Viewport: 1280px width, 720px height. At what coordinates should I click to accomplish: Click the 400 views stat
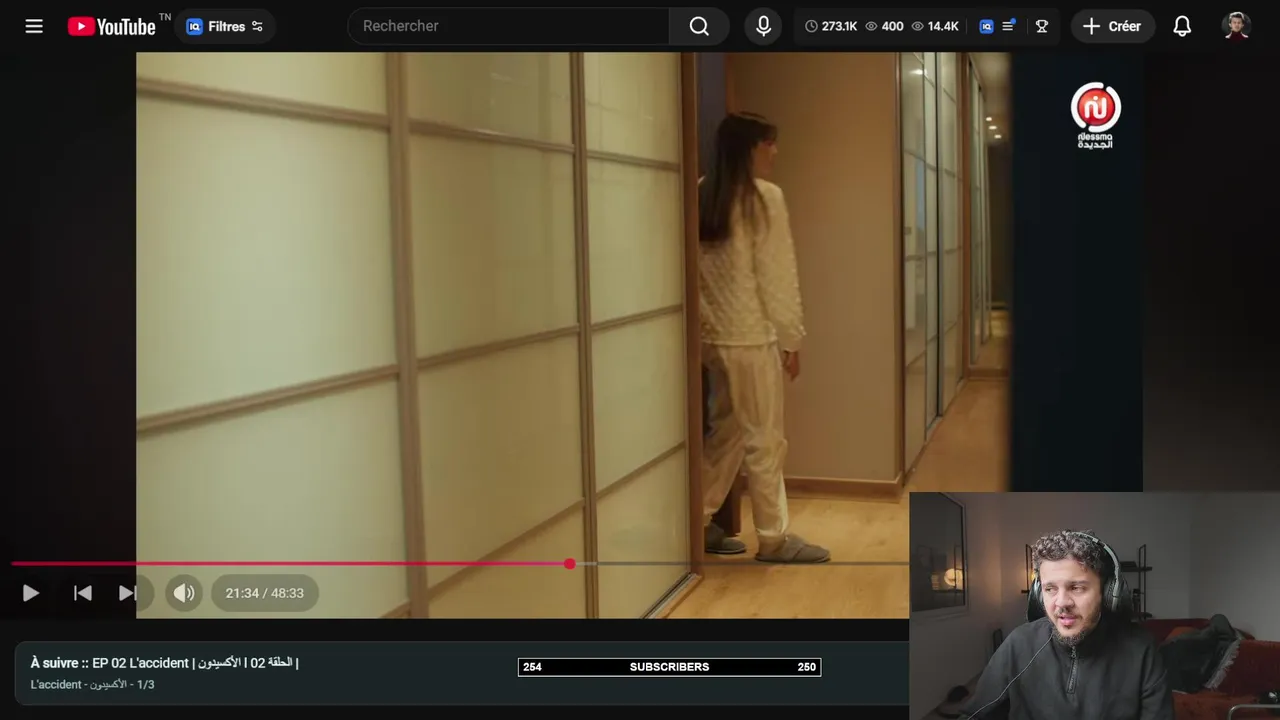884,26
